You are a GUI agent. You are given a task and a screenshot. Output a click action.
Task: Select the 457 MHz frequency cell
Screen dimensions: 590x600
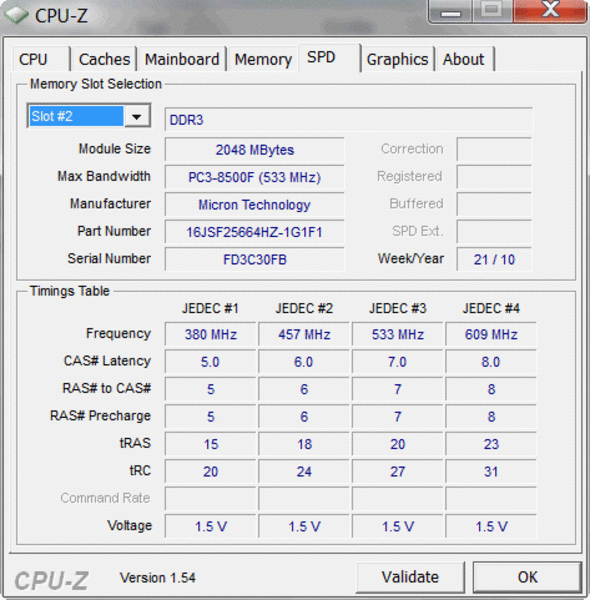[304, 334]
